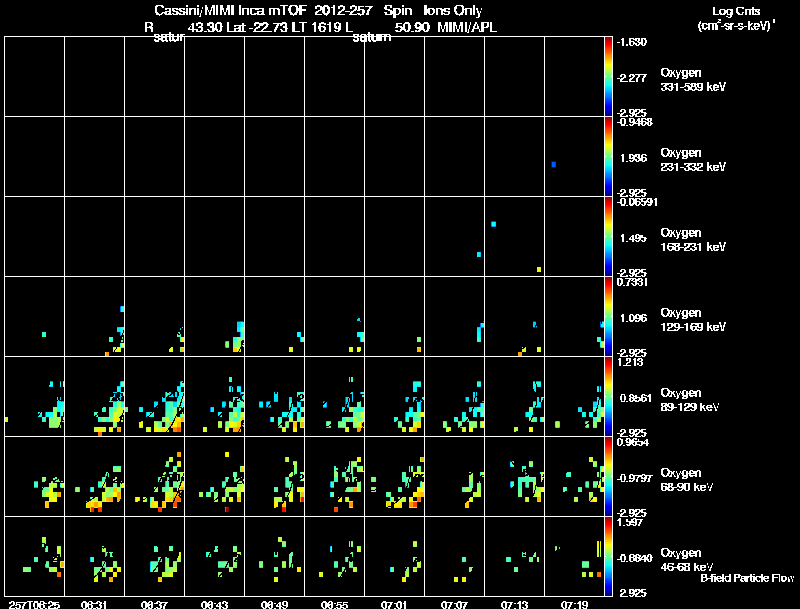This screenshot has width=800, height=609.
Task: Click the '1.213' color scale value
Action: (630, 362)
